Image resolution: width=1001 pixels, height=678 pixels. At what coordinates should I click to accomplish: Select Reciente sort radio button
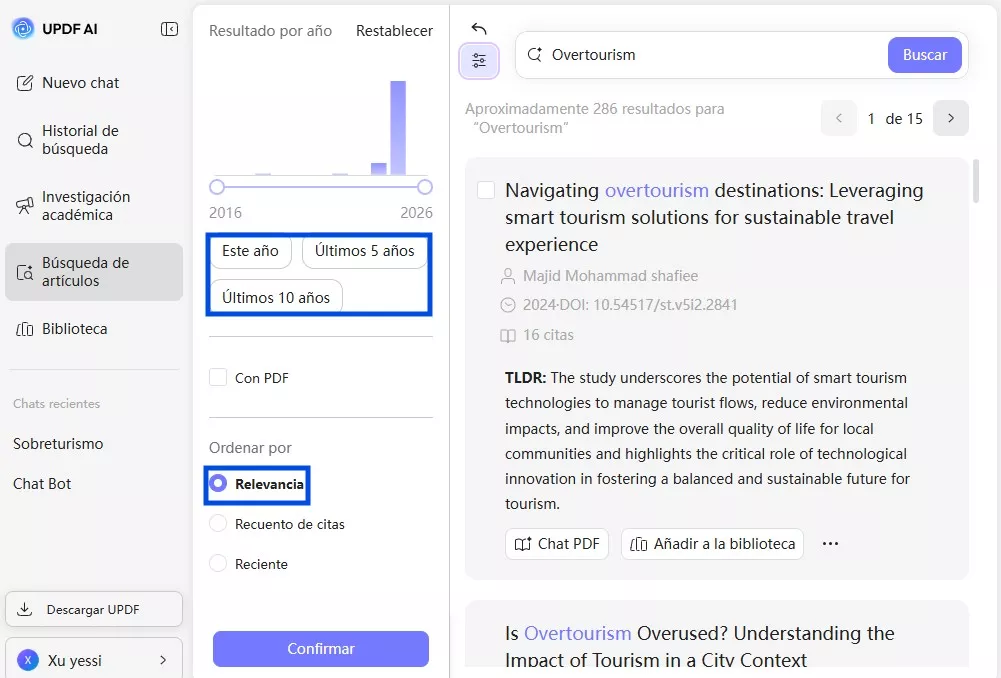218,564
